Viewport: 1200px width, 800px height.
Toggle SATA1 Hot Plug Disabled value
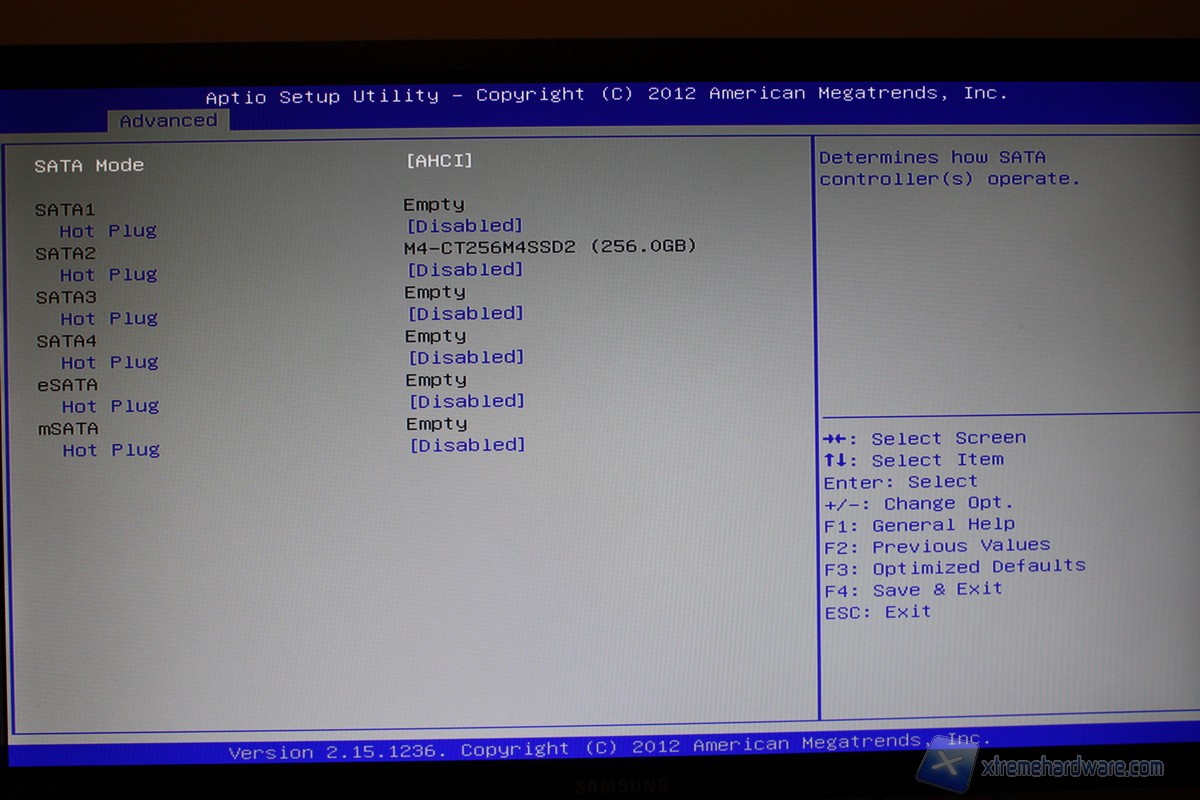click(465, 226)
